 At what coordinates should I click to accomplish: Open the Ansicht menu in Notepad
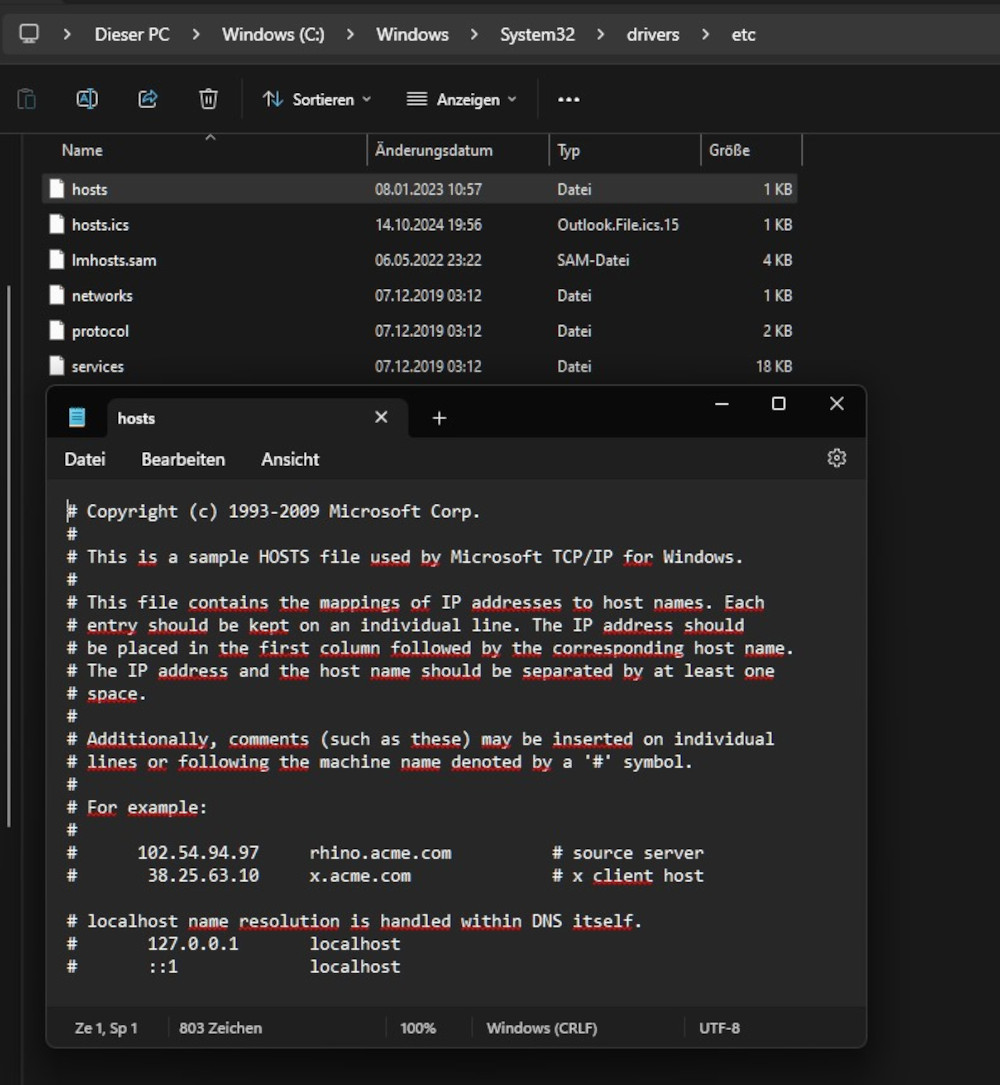[290, 459]
